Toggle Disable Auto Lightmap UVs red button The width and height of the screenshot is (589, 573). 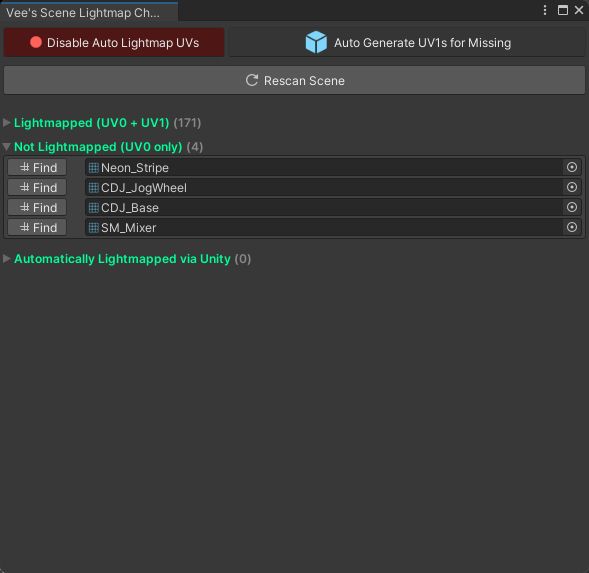click(x=114, y=42)
